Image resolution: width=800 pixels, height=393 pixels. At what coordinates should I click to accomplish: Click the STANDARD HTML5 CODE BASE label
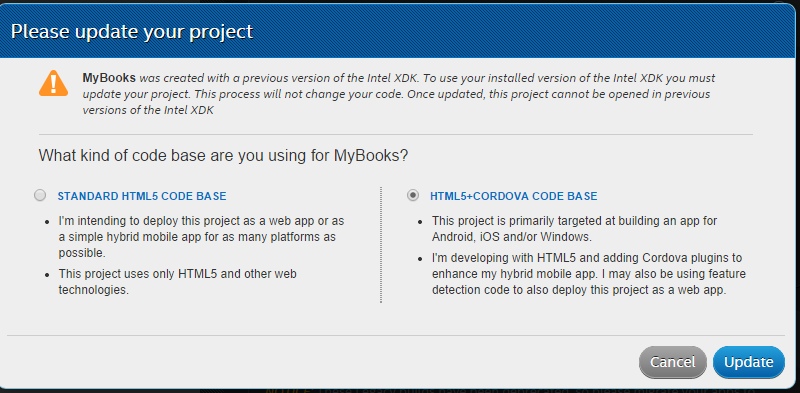click(x=142, y=196)
